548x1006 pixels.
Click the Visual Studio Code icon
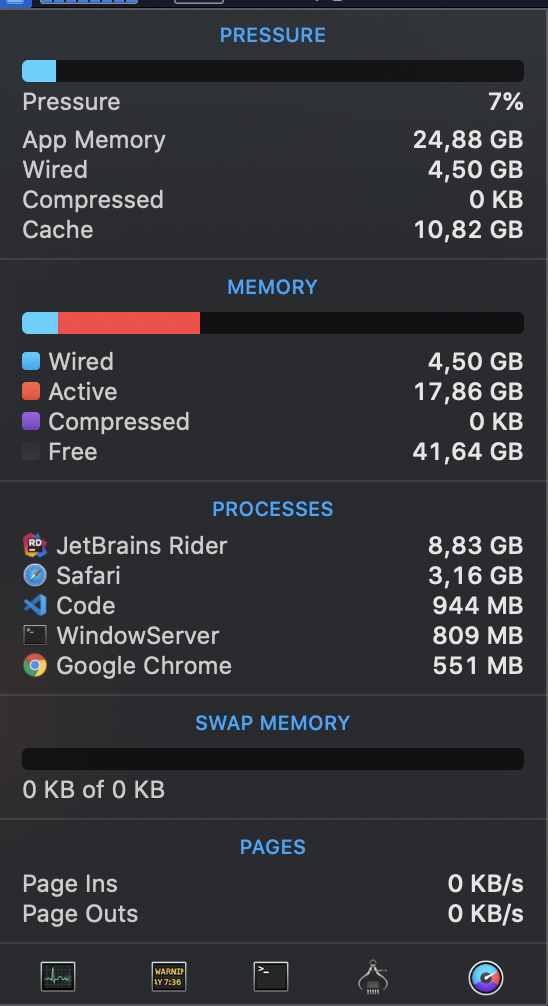(35, 606)
